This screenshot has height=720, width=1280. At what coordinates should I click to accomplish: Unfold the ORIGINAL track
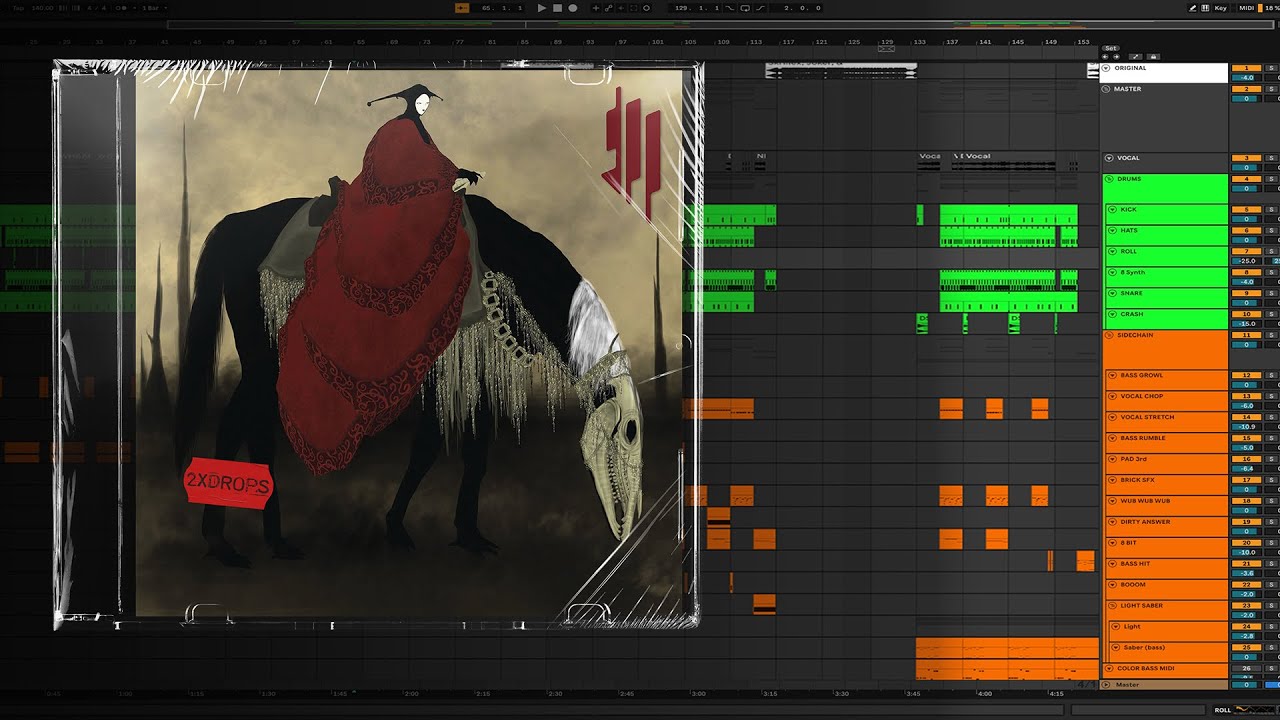[1107, 68]
